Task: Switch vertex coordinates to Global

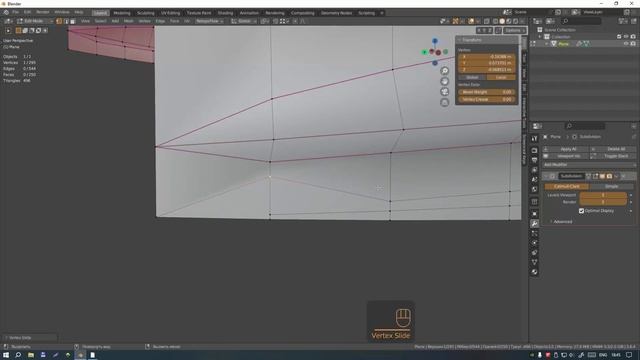Action: pyautogui.click(x=472, y=78)
